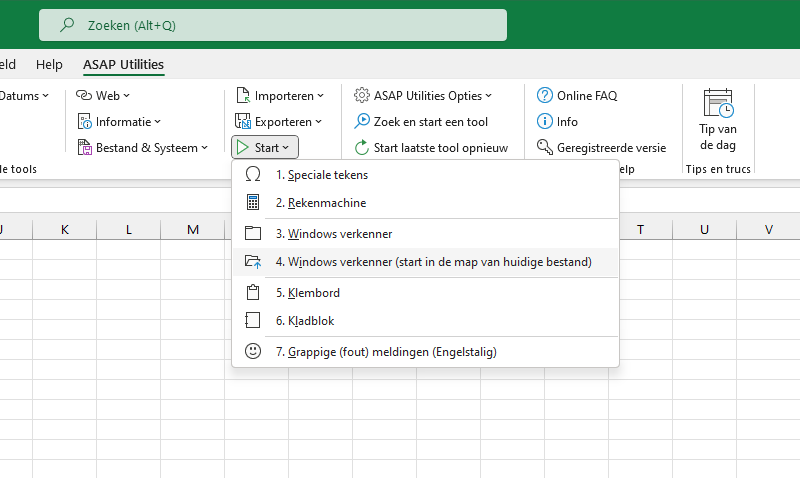
Task: Select column U header
Action: (x=705, y=230)
